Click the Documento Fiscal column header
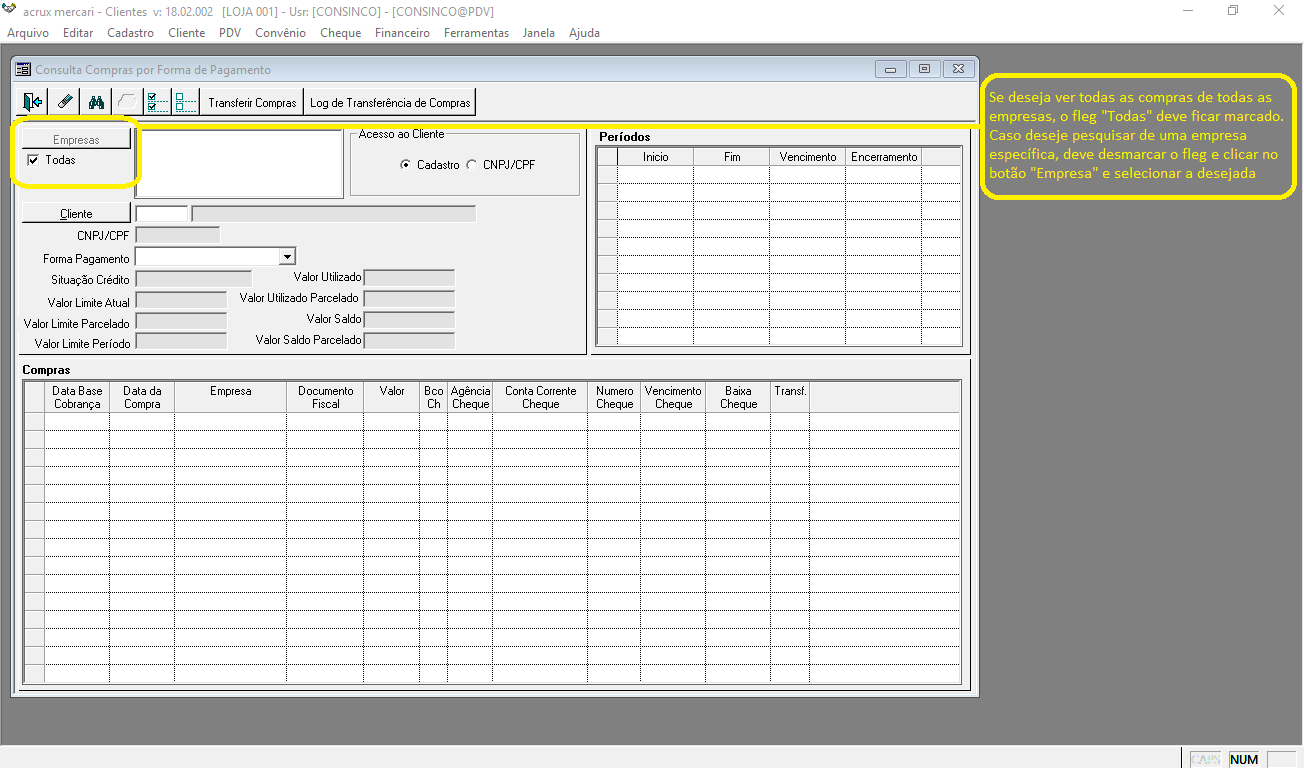The height and width of the screenshot is (769, 1304). tap(325, 397)
